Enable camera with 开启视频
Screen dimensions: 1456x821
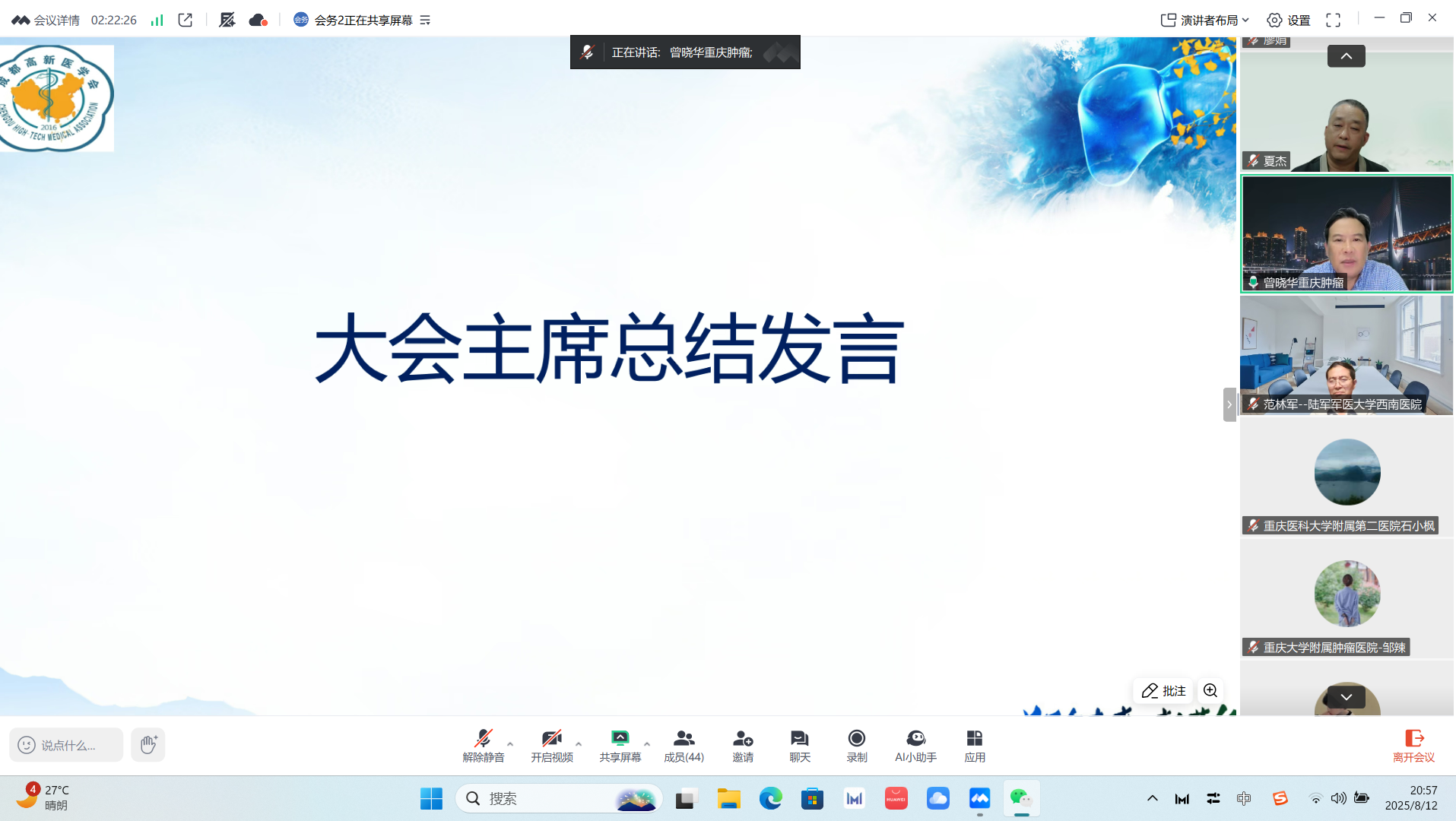551,744
